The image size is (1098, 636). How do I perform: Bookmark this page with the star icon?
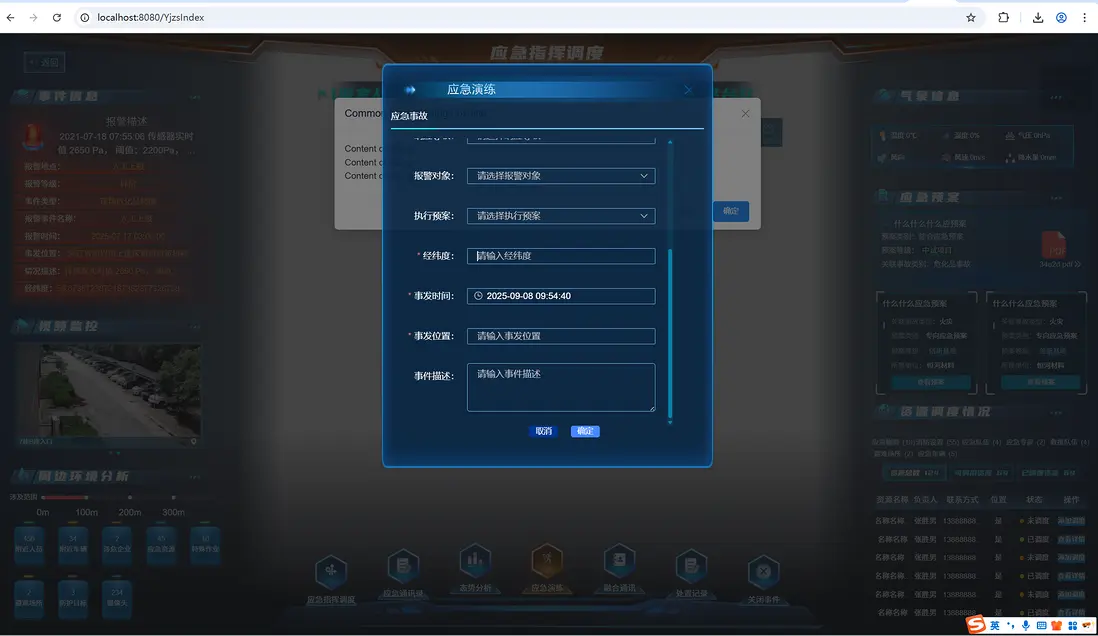971,18
